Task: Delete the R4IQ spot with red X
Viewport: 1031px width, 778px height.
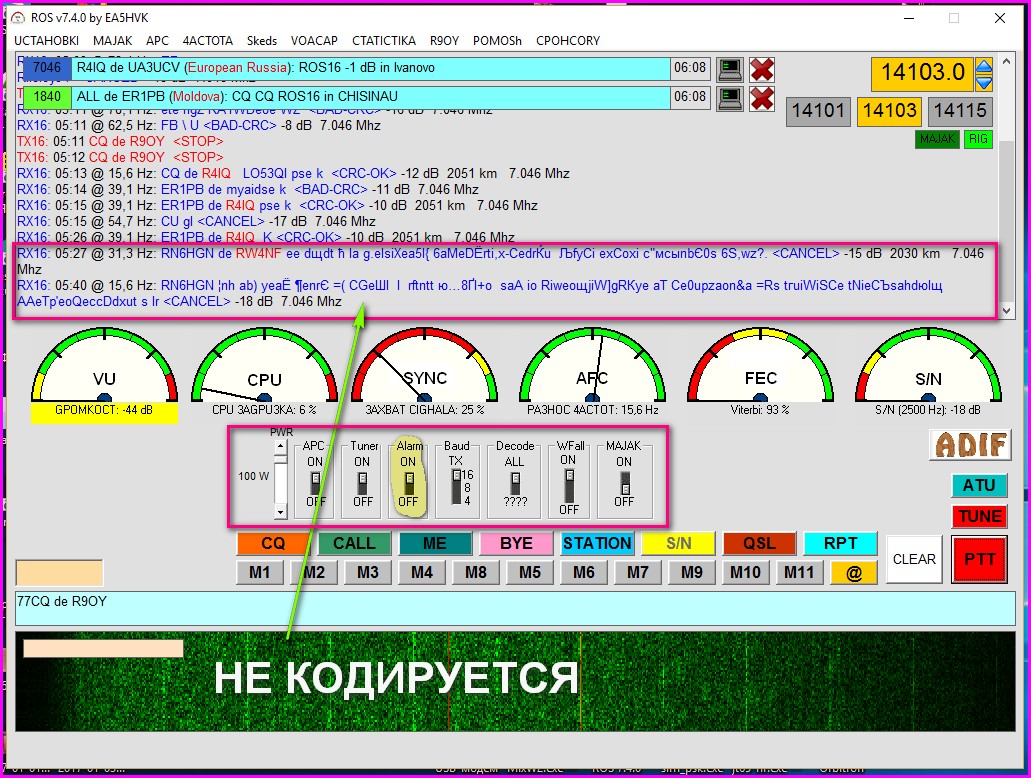Action: pyautogui.click(x=762, y=69)
